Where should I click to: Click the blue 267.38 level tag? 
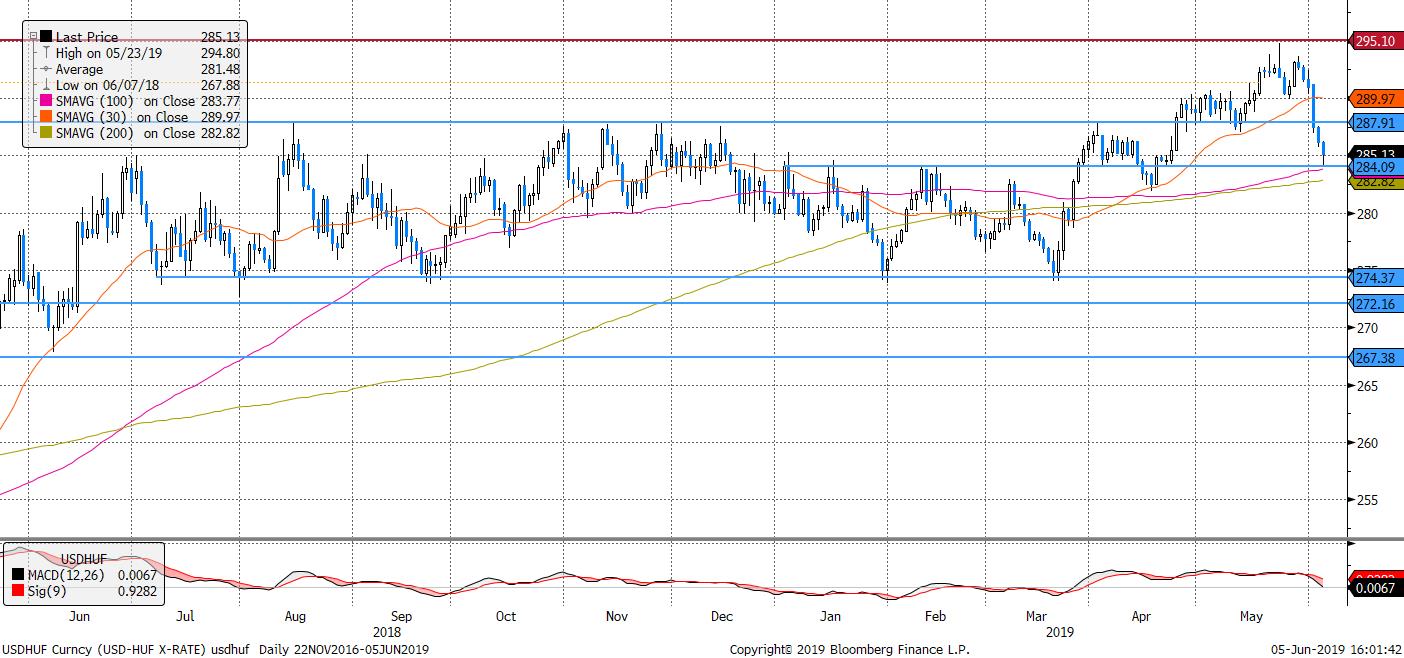coord(1375,358)
